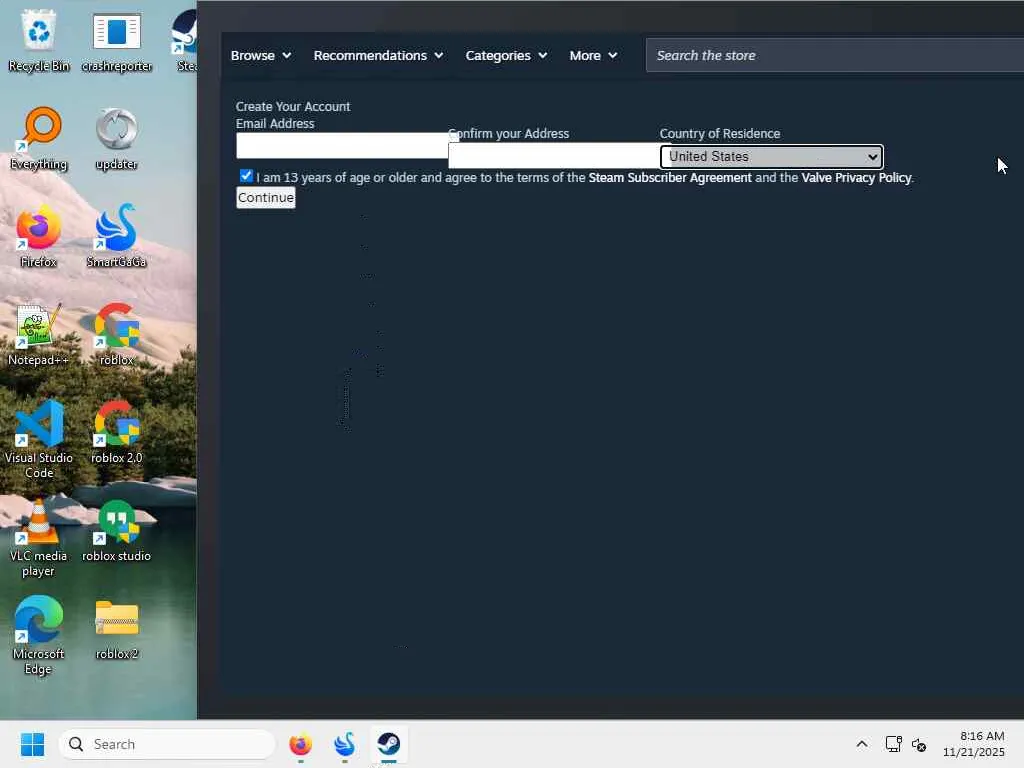Expand the More menu
Image resolution: width=1024 pixels, height=768 pixels.
coord(593,56)
